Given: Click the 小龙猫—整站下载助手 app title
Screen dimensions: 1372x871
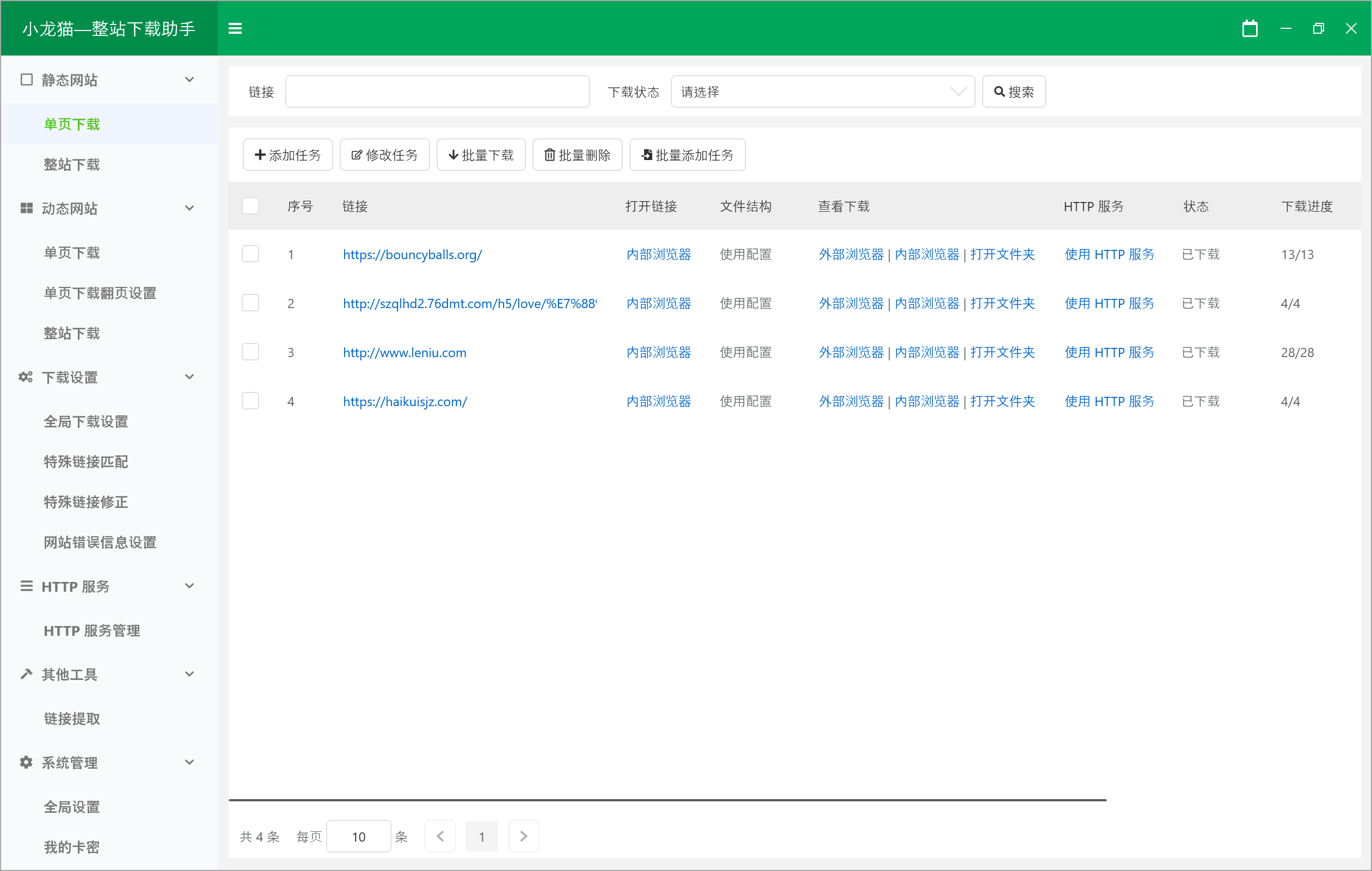Looking at the screenshot, I should [x=109, y=28].
